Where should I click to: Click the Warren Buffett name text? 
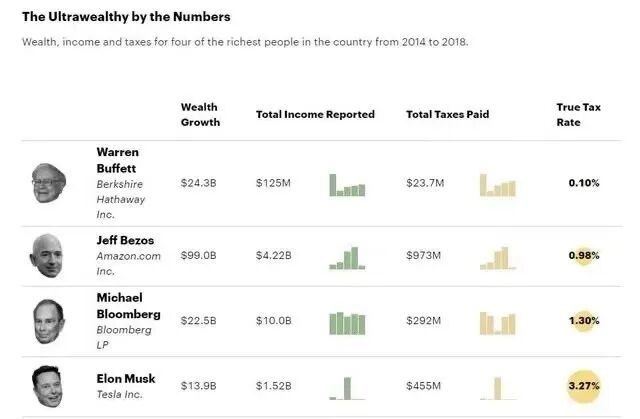[x=117, y=158]
